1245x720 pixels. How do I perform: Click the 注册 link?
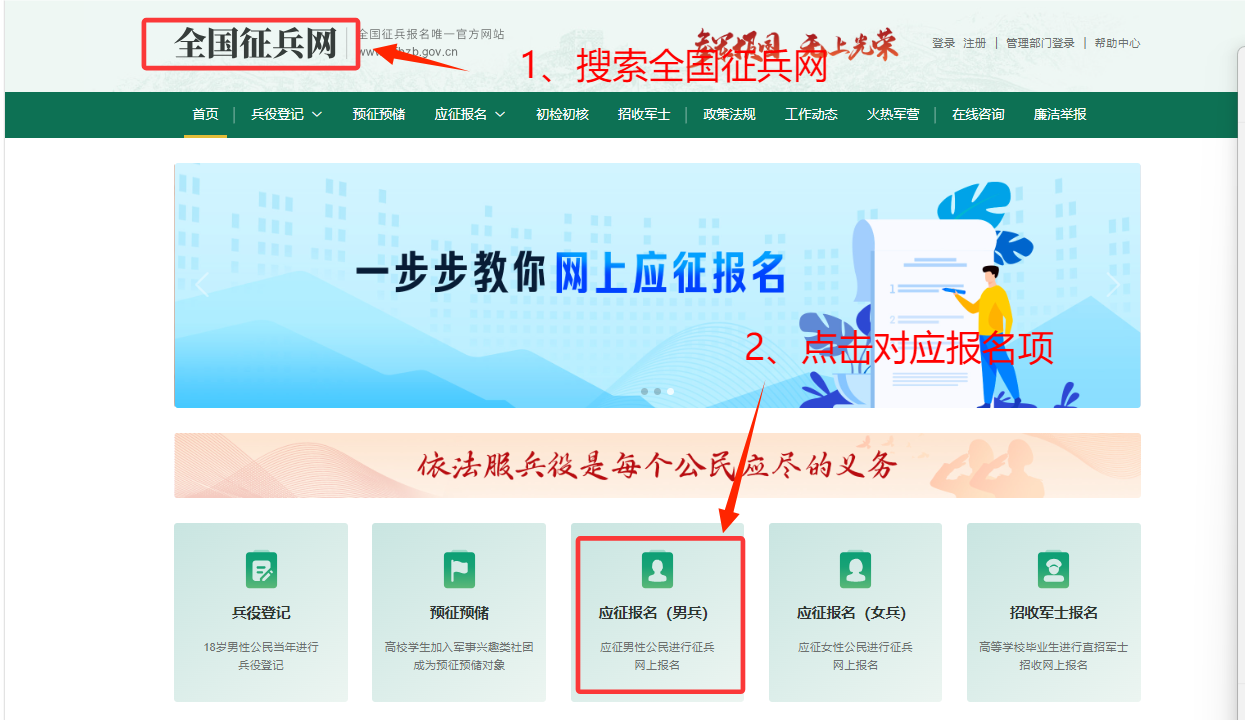point(974,44)
